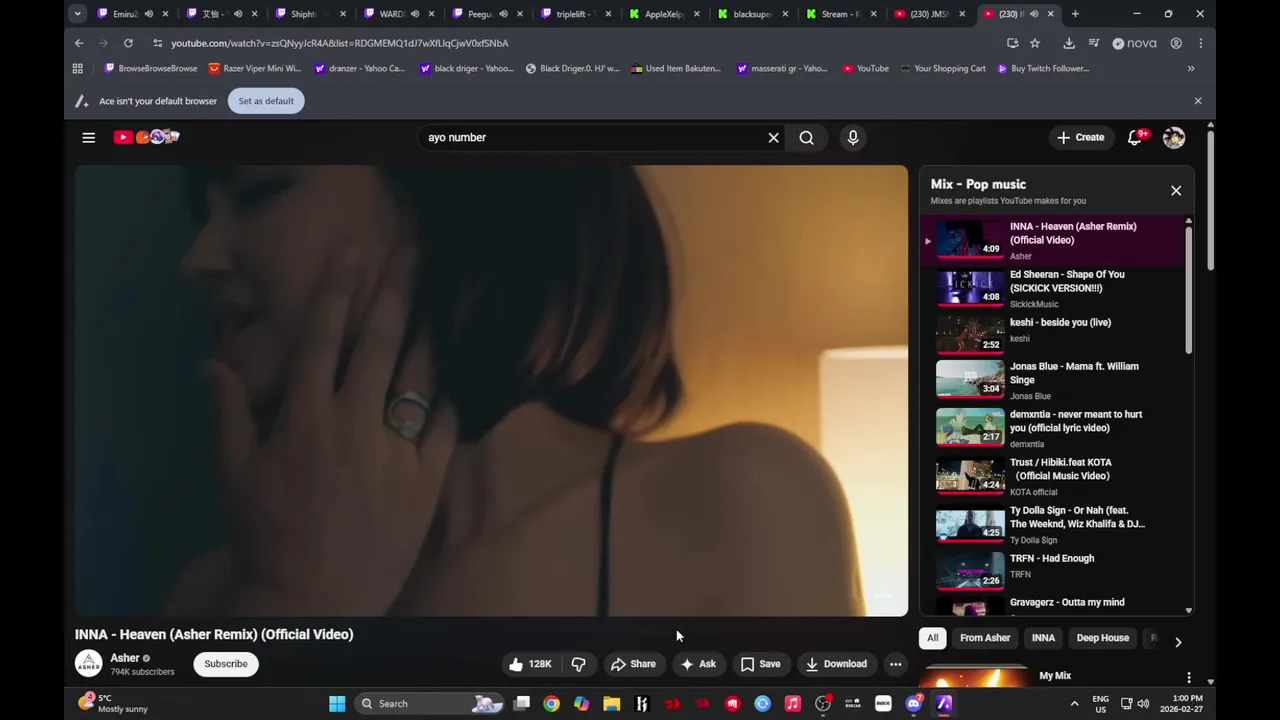Open Apple Music from the taskbar

793,703
